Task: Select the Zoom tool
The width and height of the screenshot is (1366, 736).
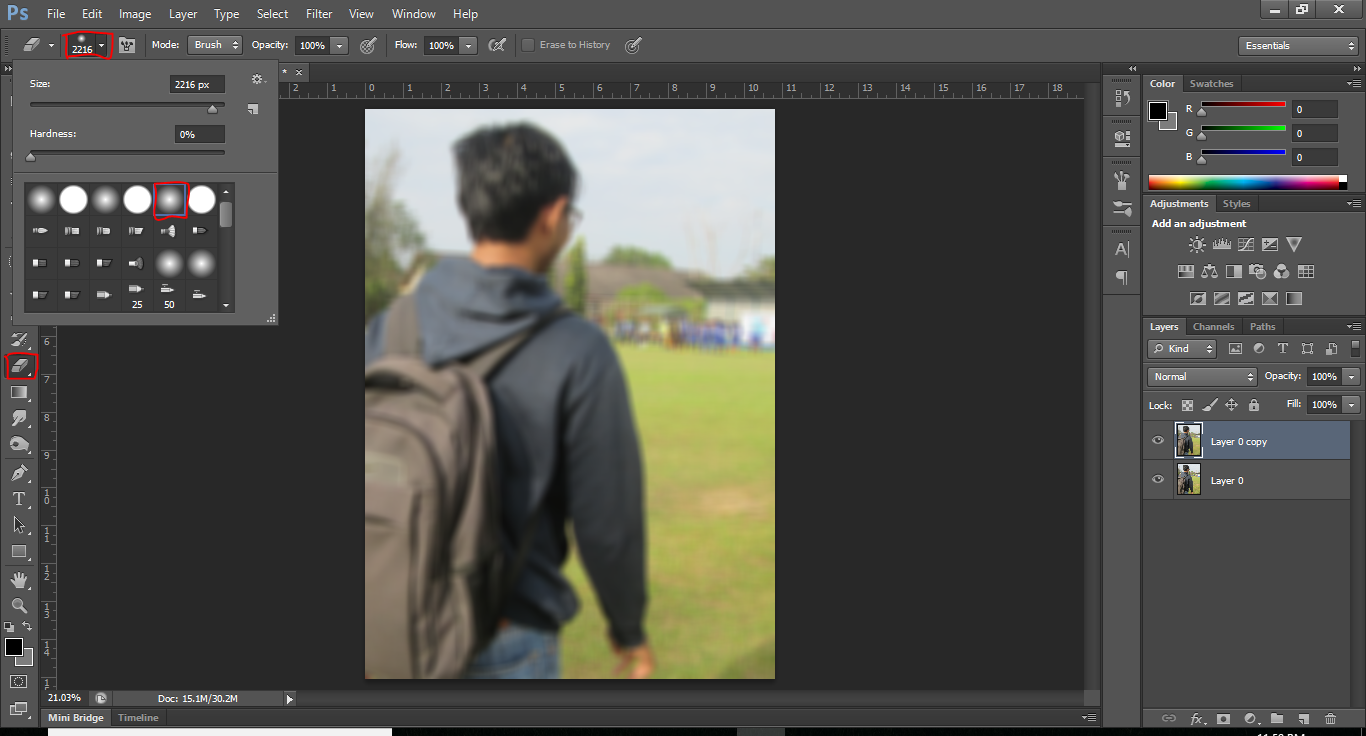Action: 19,605
